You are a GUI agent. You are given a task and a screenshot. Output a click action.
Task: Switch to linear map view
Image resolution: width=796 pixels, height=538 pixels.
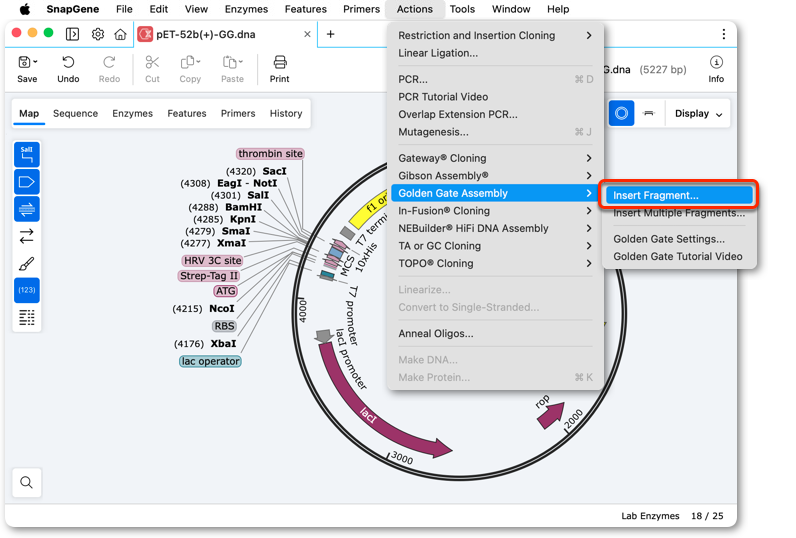pos(649,113)
